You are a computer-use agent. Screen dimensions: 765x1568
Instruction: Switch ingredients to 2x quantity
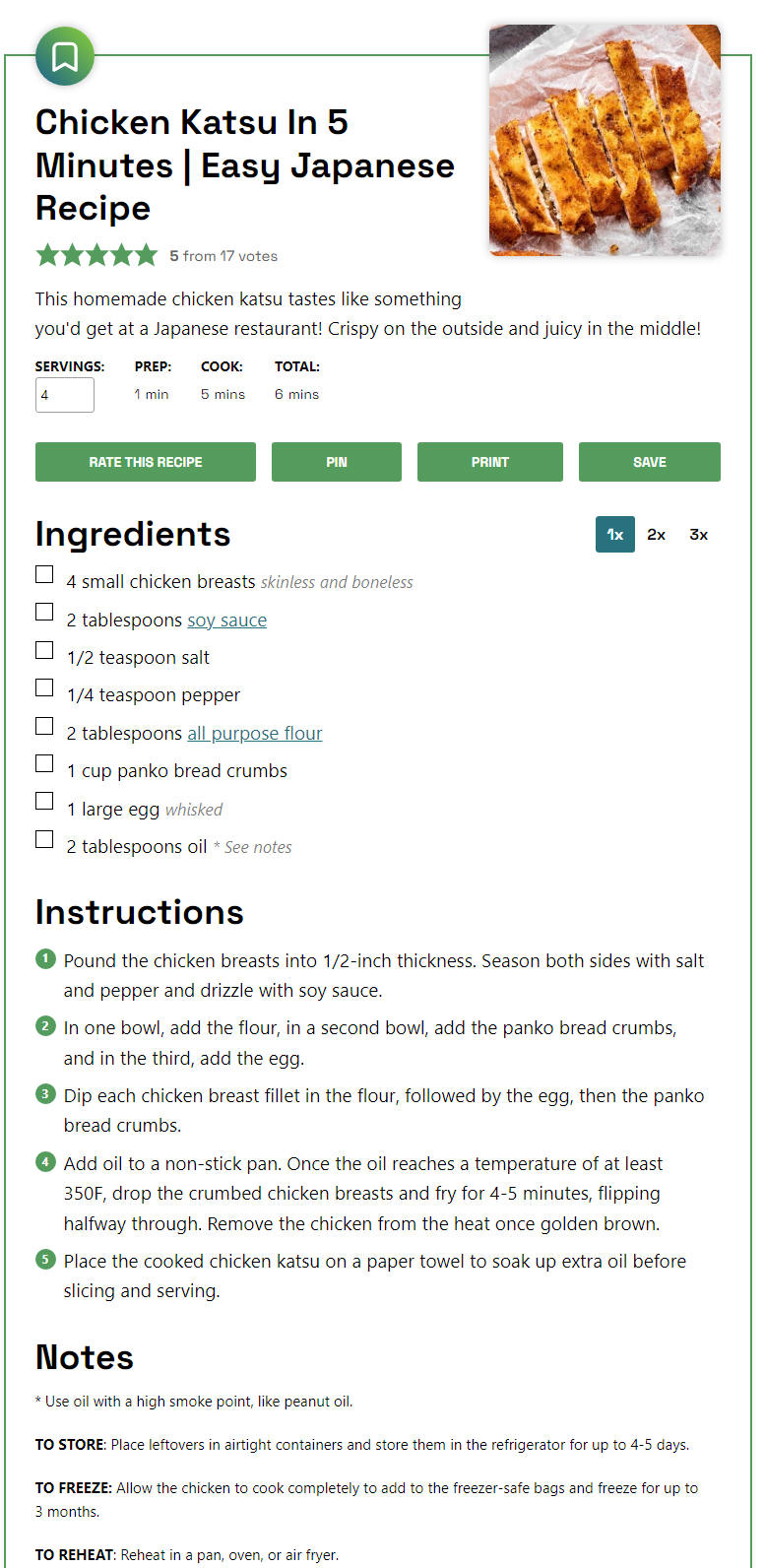click(657, 535)
